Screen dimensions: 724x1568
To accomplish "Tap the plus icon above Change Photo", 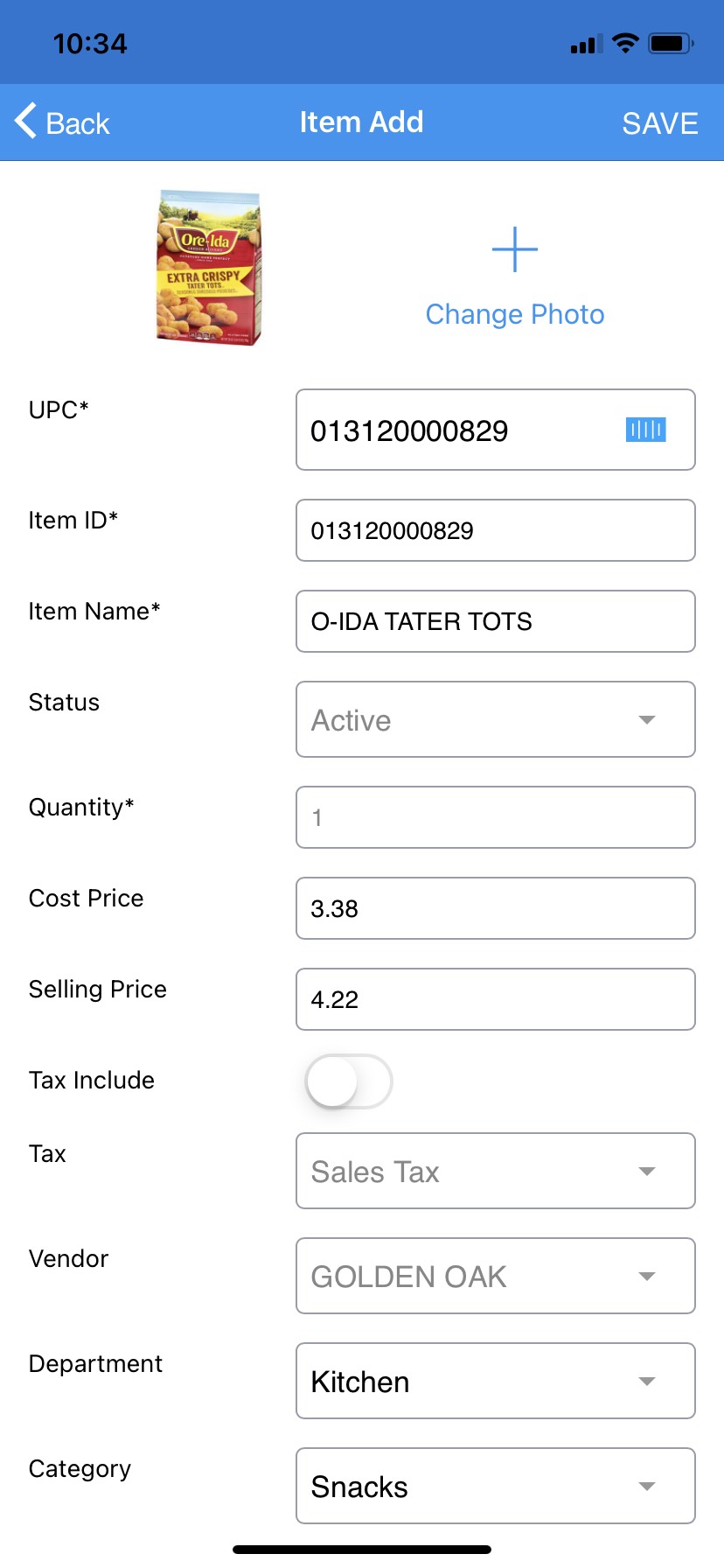I will [515, 250].
